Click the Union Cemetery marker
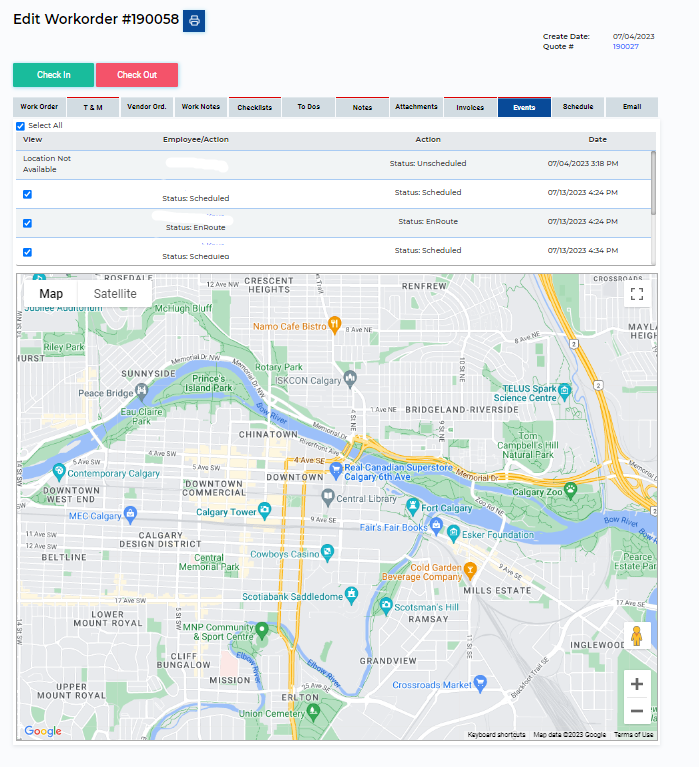Screen dimensions: 699x767 tap(314, 712)
